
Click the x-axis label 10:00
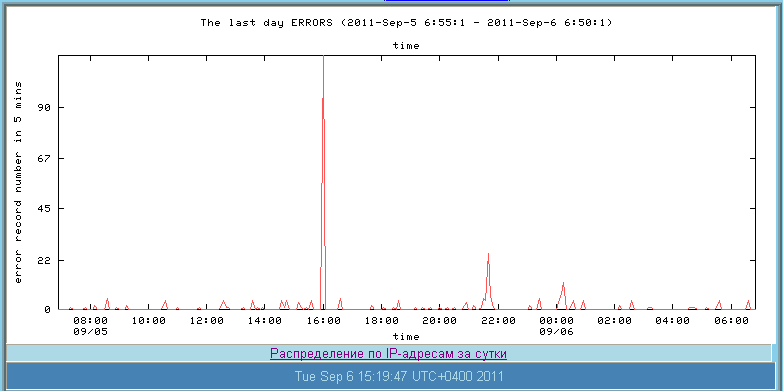click(149, 321)
